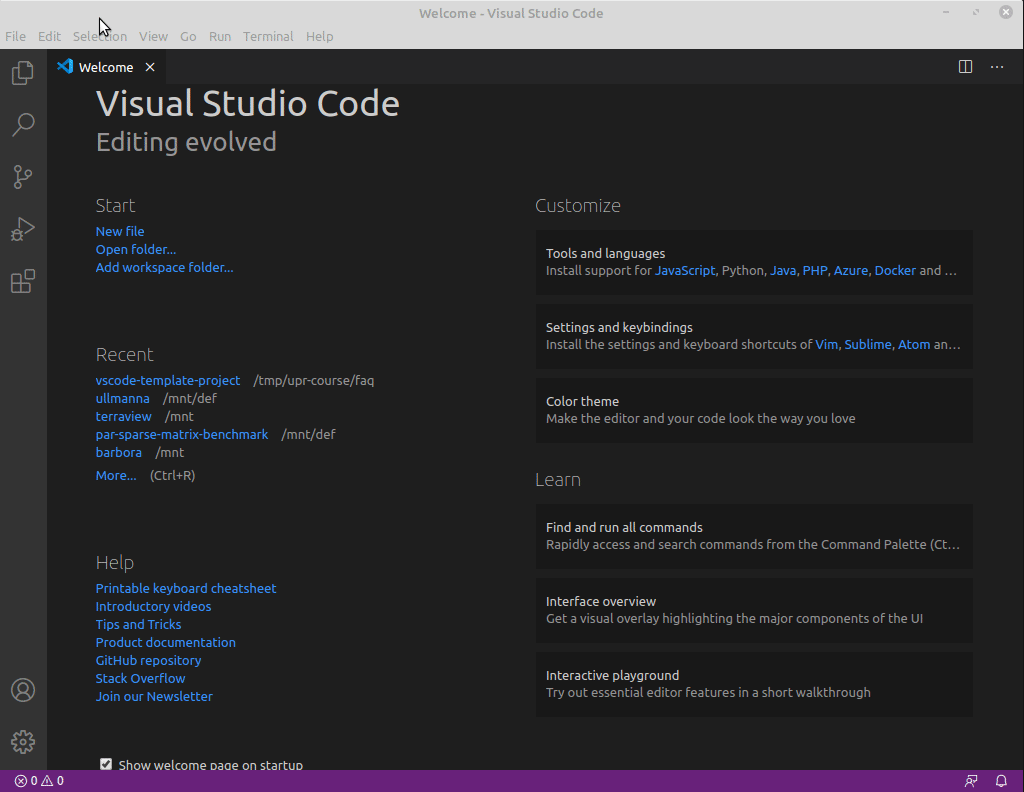The height and width of the screenshot is (792, 1024).
Task: Open the Accounts icon in activity bar
Action: click(23, 690)
